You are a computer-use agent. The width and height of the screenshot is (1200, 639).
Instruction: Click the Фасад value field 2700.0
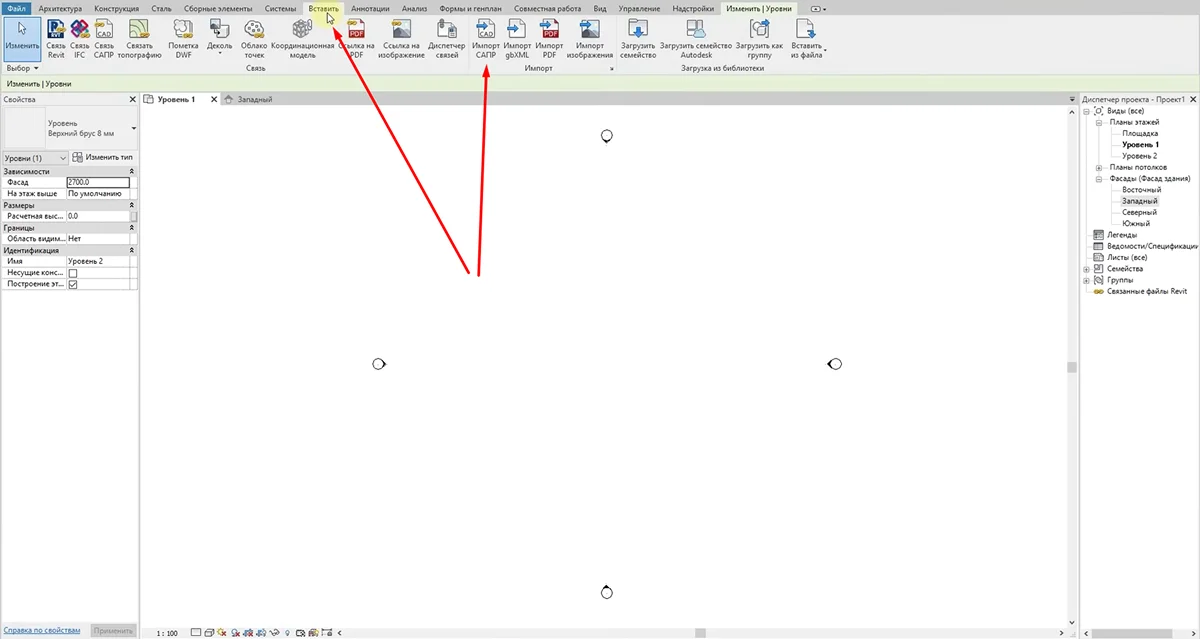tap(97, 183)
